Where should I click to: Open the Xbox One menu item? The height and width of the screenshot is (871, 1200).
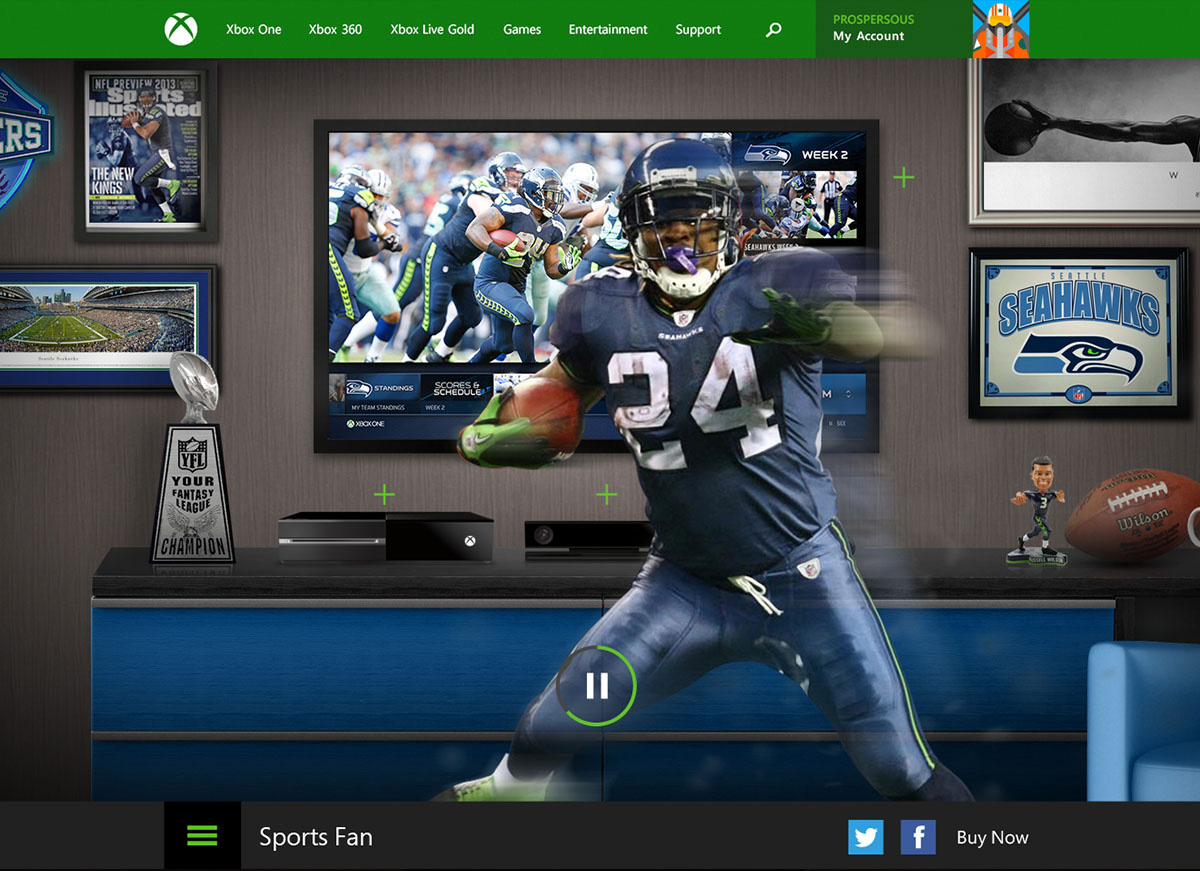pos(254,30)
